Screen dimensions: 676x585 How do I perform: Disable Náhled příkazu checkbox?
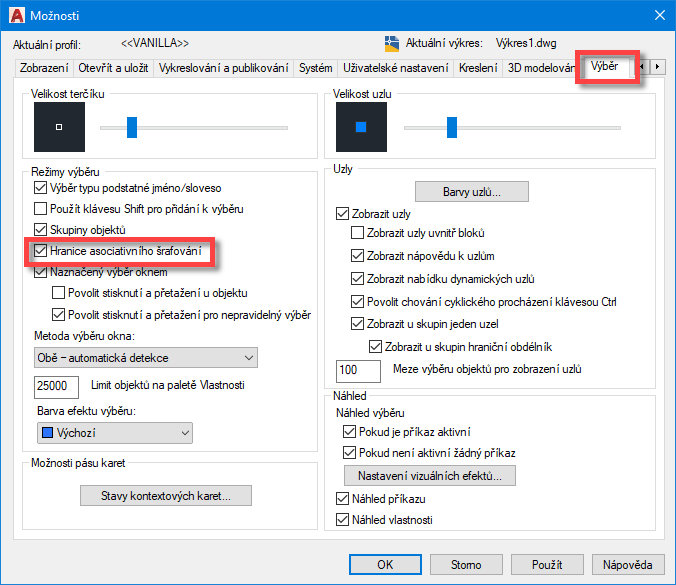[342, 499]
